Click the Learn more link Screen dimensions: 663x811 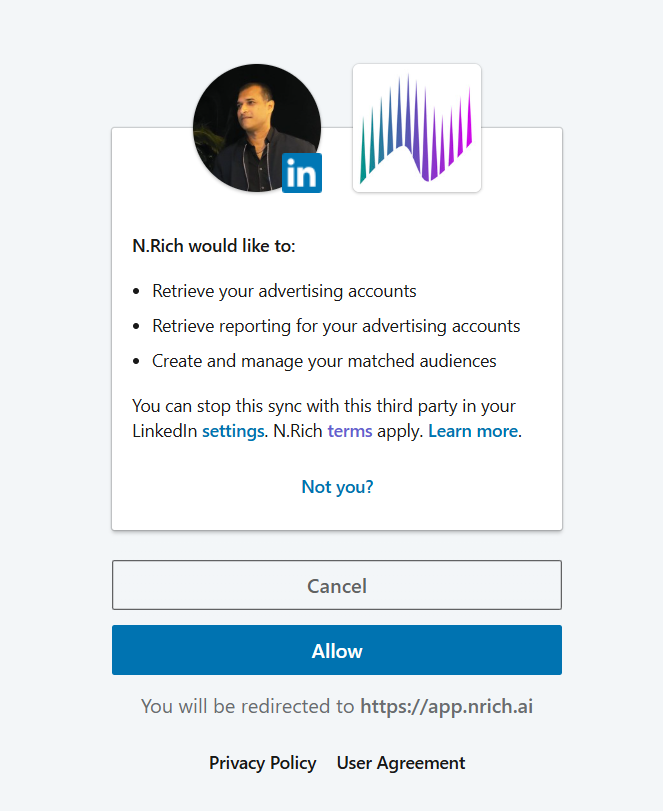point(471,430)
